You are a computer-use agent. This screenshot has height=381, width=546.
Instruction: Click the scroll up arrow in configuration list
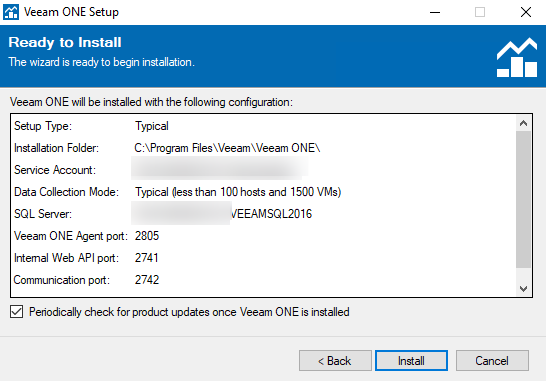[x=523, y=123]
